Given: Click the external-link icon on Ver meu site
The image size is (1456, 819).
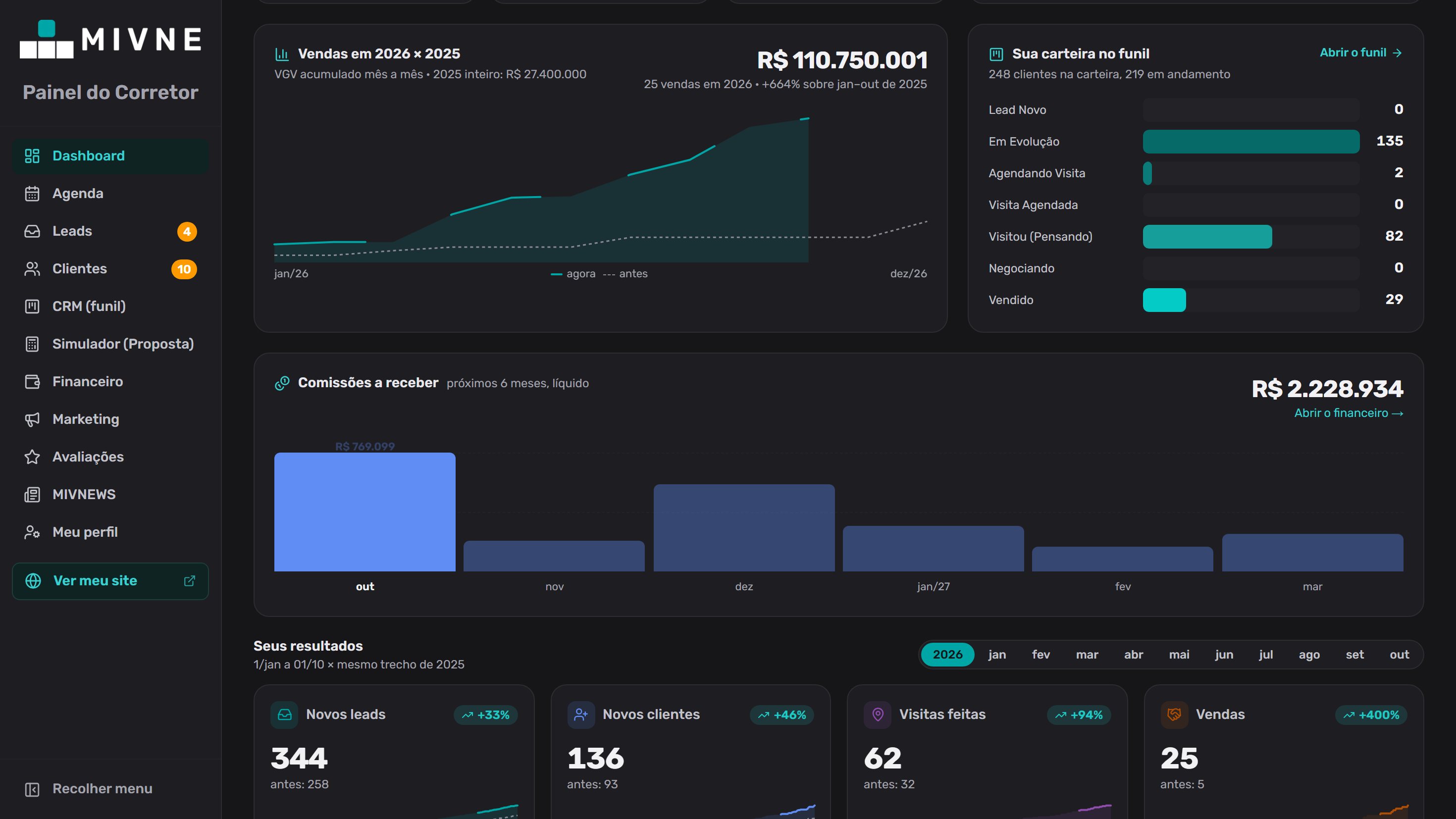Looking at the screenshot, I should point(189,581).
